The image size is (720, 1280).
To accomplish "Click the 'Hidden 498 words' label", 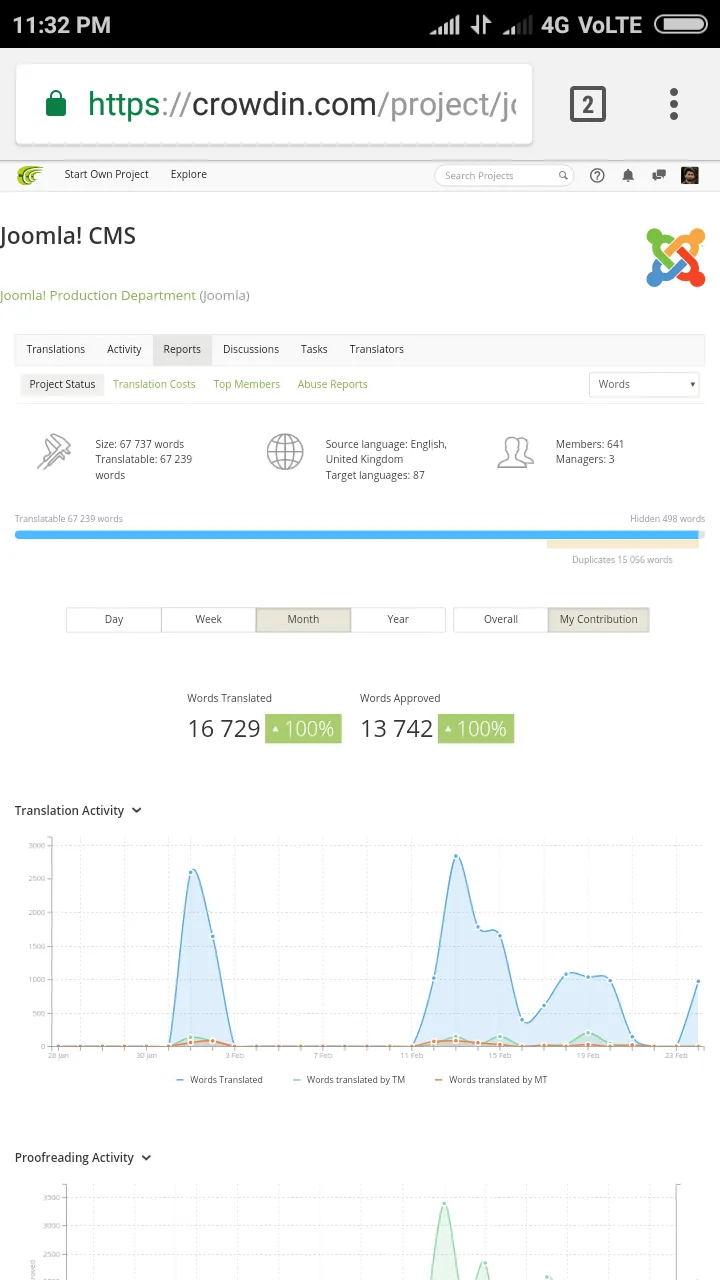I will click(667, 519).
